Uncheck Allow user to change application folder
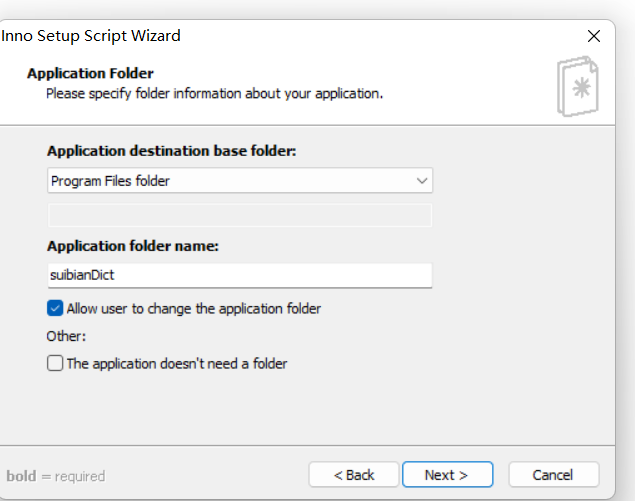Screen dimensions: 635x501 point(55,308)
